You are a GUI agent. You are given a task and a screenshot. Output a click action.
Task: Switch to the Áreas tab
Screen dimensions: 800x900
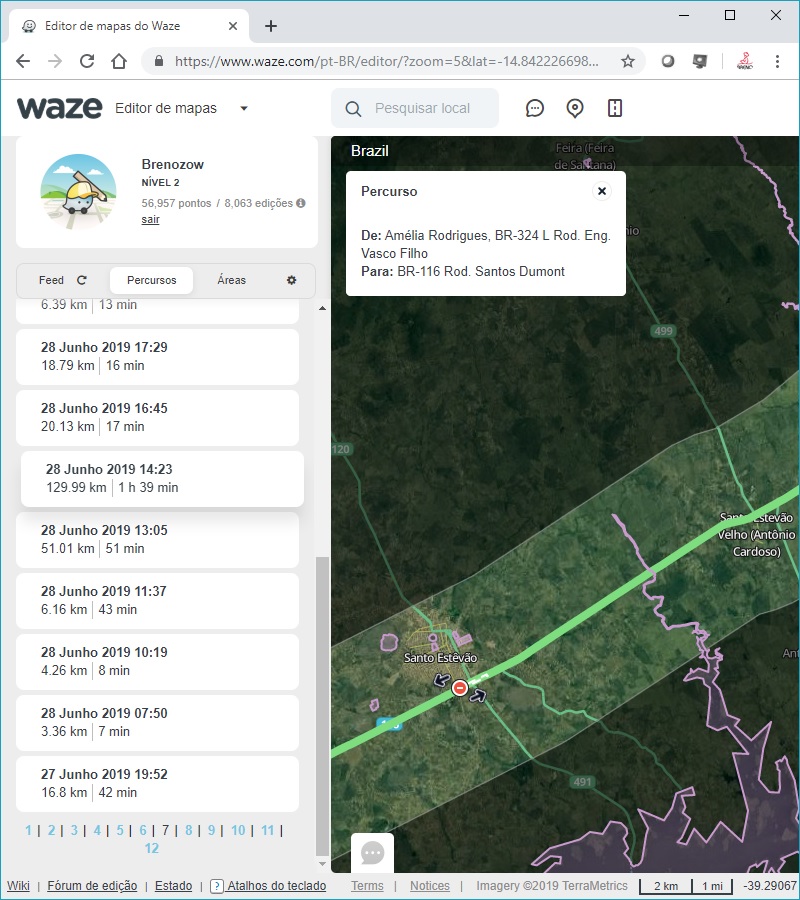[231, 280]
